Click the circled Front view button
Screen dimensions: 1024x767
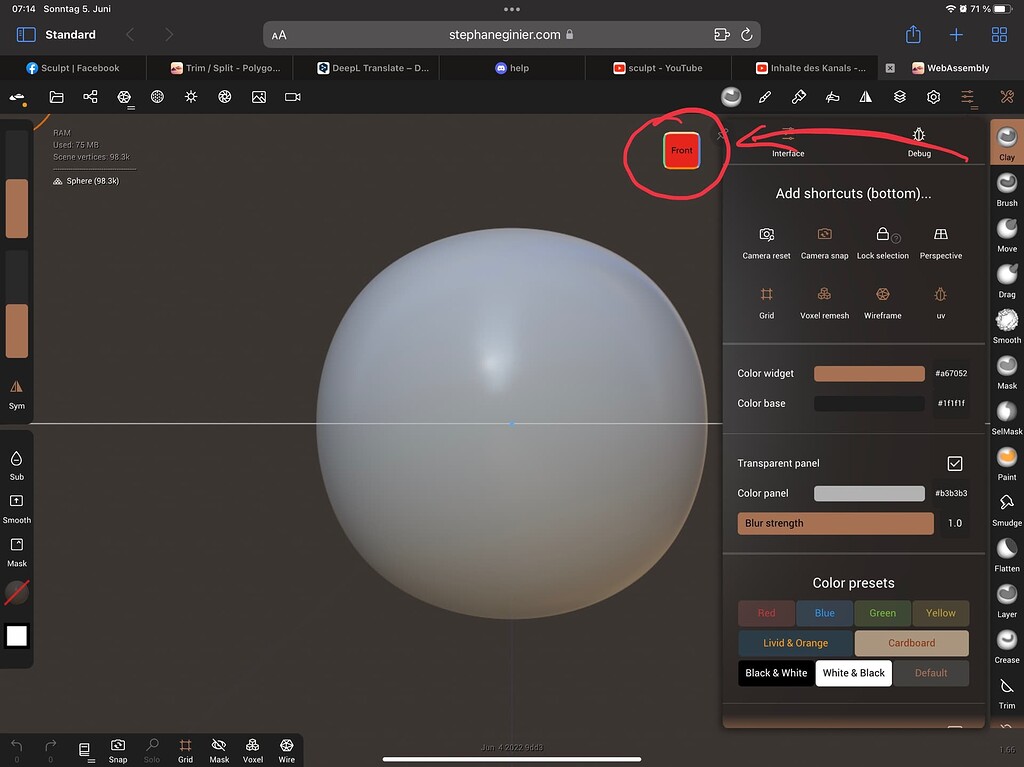(681, 150)
